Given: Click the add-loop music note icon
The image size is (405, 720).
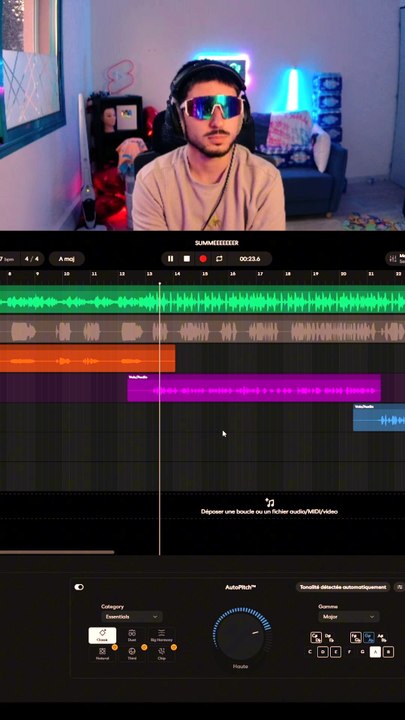Looking at the screenshot, I should pos(270,502).
